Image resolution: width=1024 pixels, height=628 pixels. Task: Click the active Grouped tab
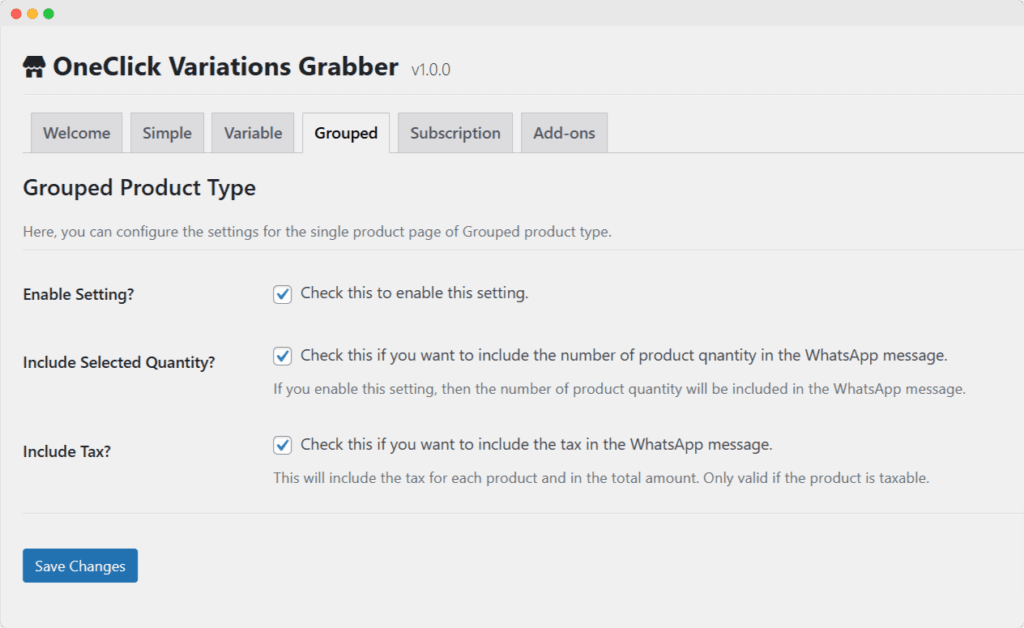[345, 132]
